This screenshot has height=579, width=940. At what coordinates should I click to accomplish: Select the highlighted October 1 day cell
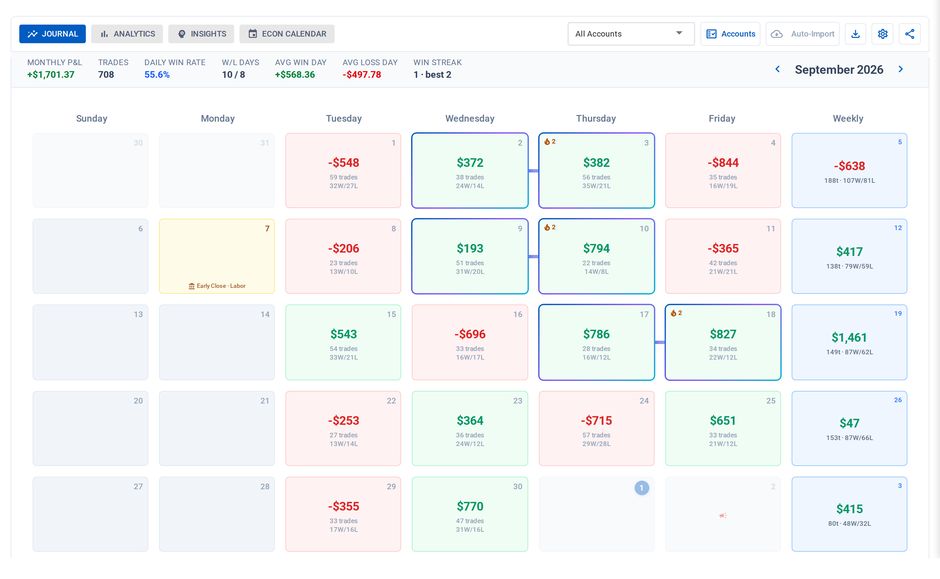click(x=596, y=514)
